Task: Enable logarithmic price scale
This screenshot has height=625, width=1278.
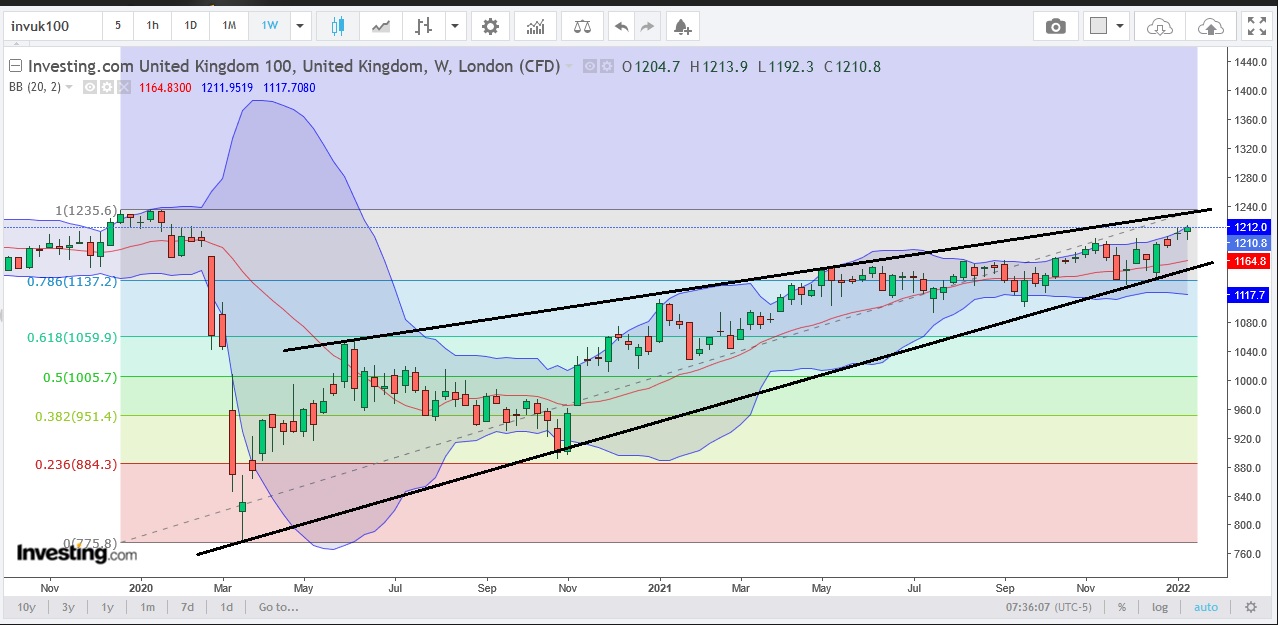Action: 1159,607
